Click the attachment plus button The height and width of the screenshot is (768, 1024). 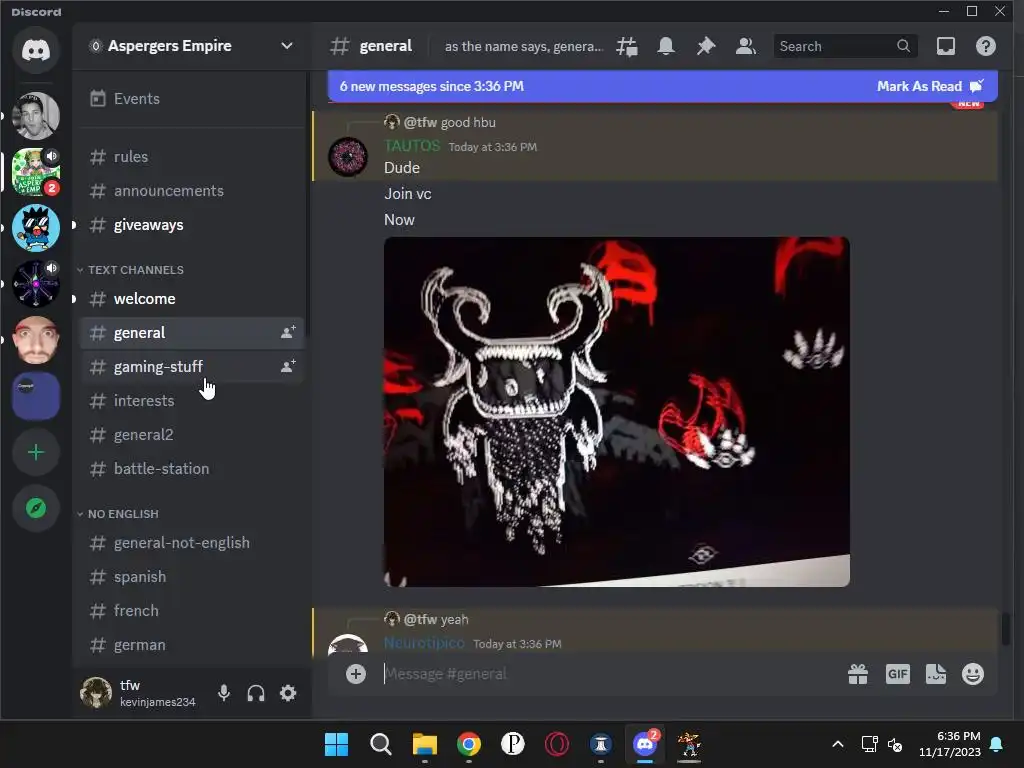[x=356, y=674]
